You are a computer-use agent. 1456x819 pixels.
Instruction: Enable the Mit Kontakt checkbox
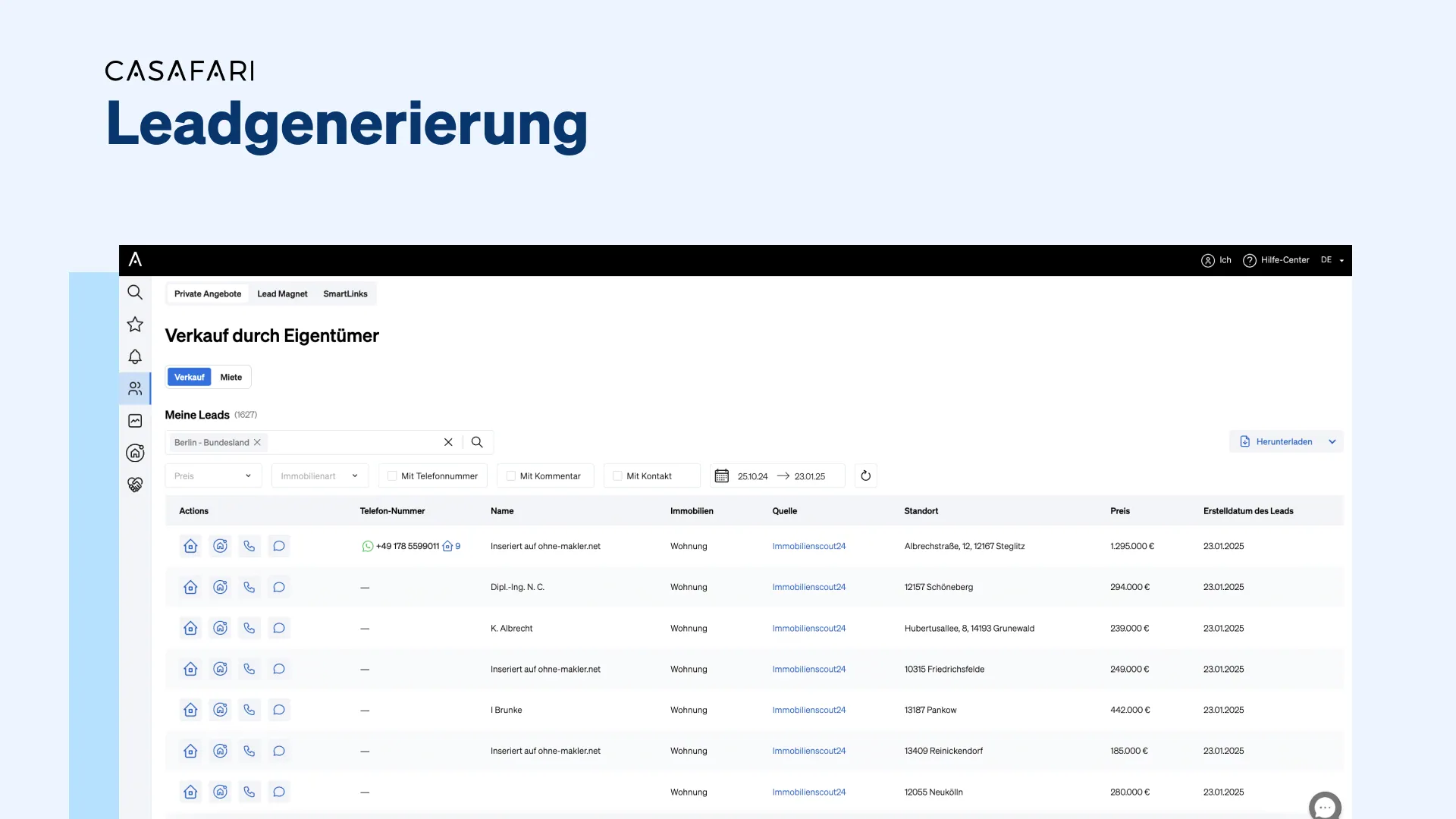(x=617, y=476)
